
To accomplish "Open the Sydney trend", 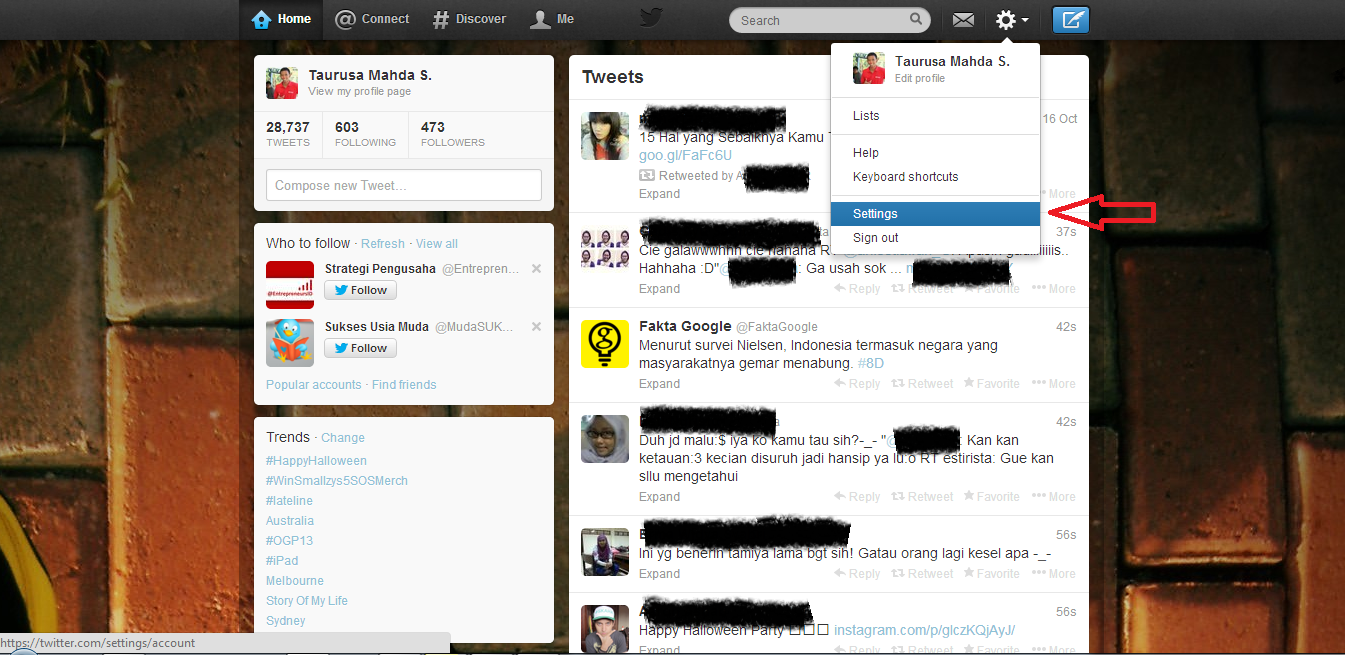I will coord(286,621).
